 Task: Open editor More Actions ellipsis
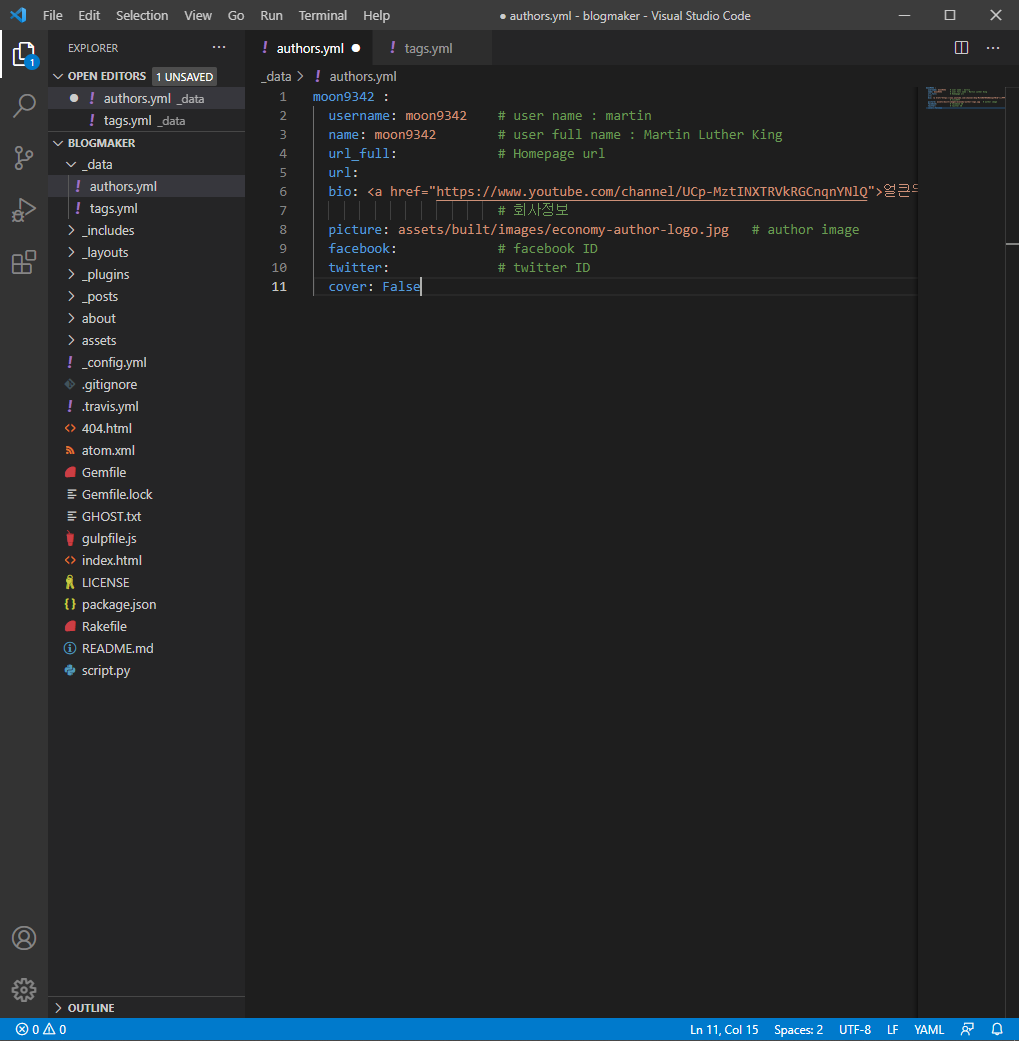click(993, 48)
